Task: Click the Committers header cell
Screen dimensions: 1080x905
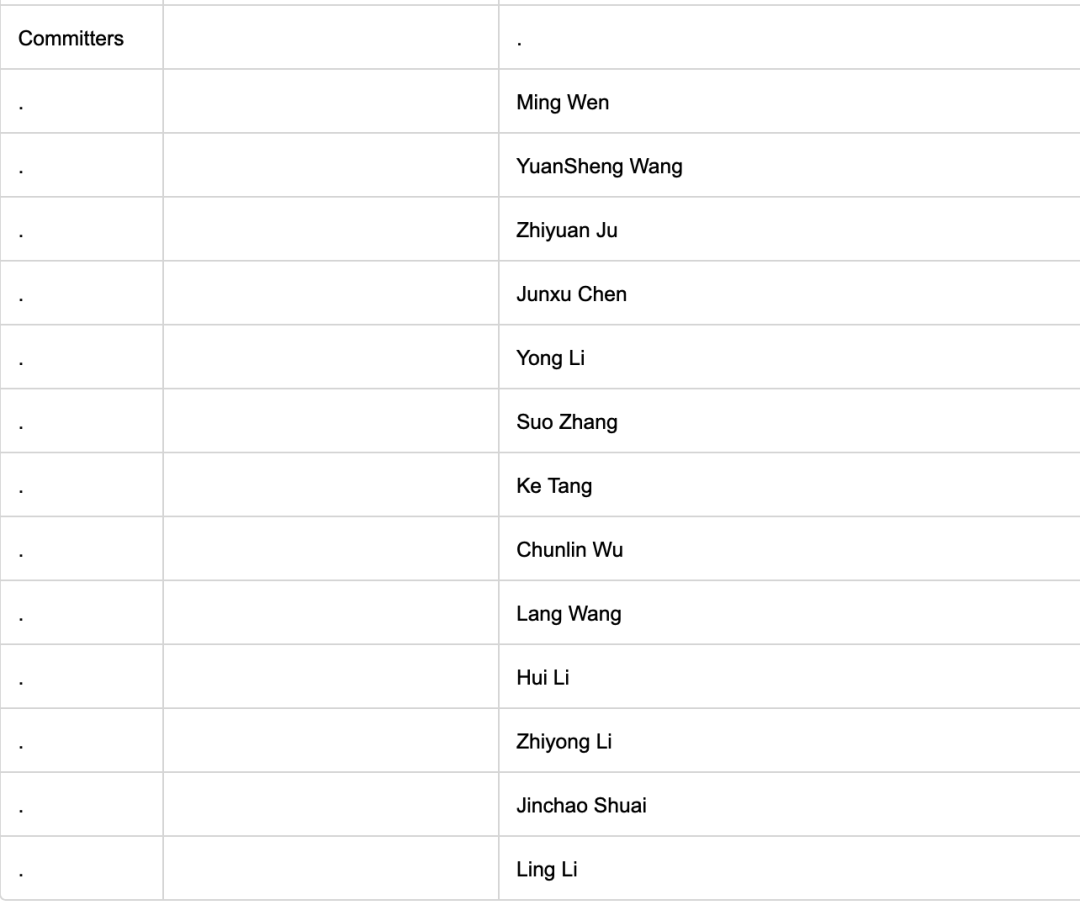Action: 71,38
